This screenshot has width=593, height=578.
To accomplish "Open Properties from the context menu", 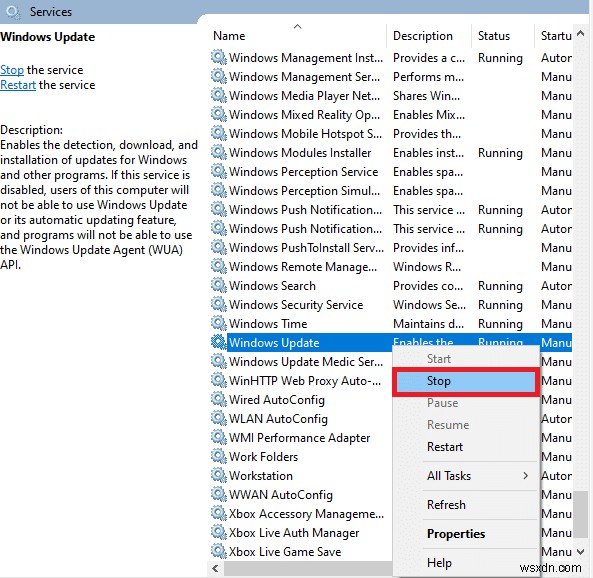I will [x=465, y=534].
